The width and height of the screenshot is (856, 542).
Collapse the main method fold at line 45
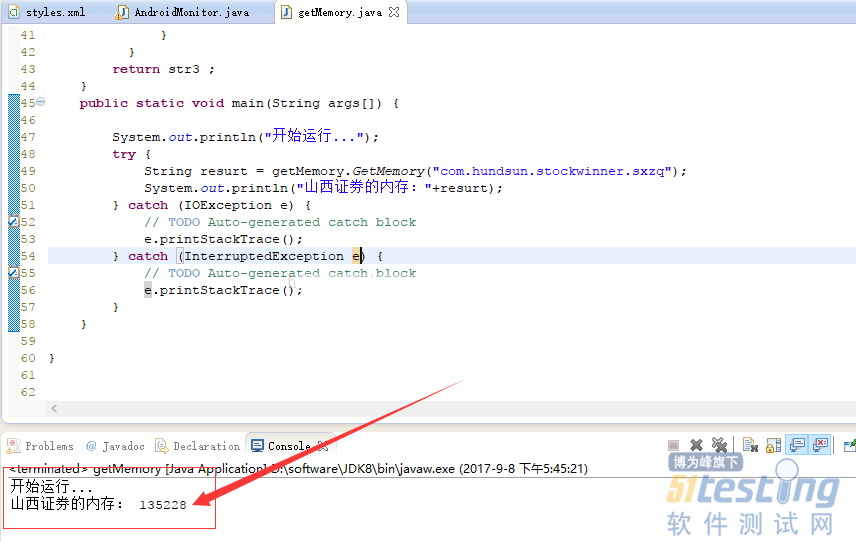point(41,102)
